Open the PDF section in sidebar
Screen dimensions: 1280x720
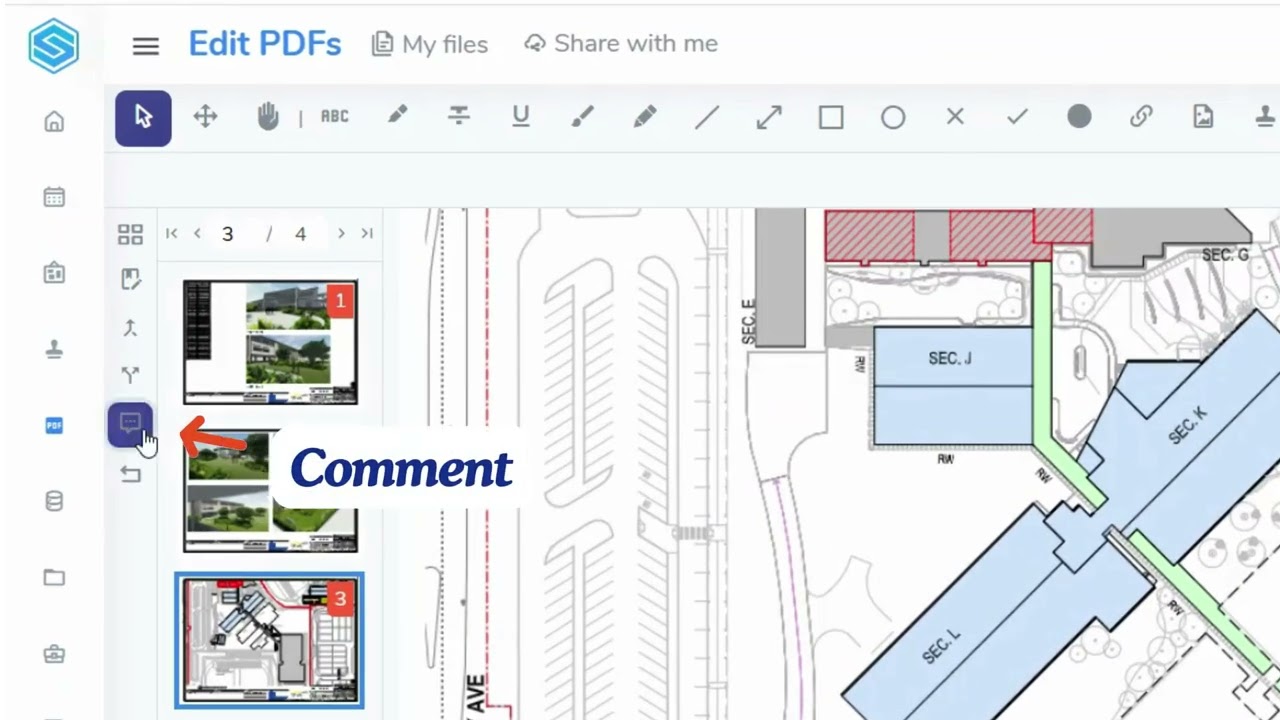pos(54,426)
